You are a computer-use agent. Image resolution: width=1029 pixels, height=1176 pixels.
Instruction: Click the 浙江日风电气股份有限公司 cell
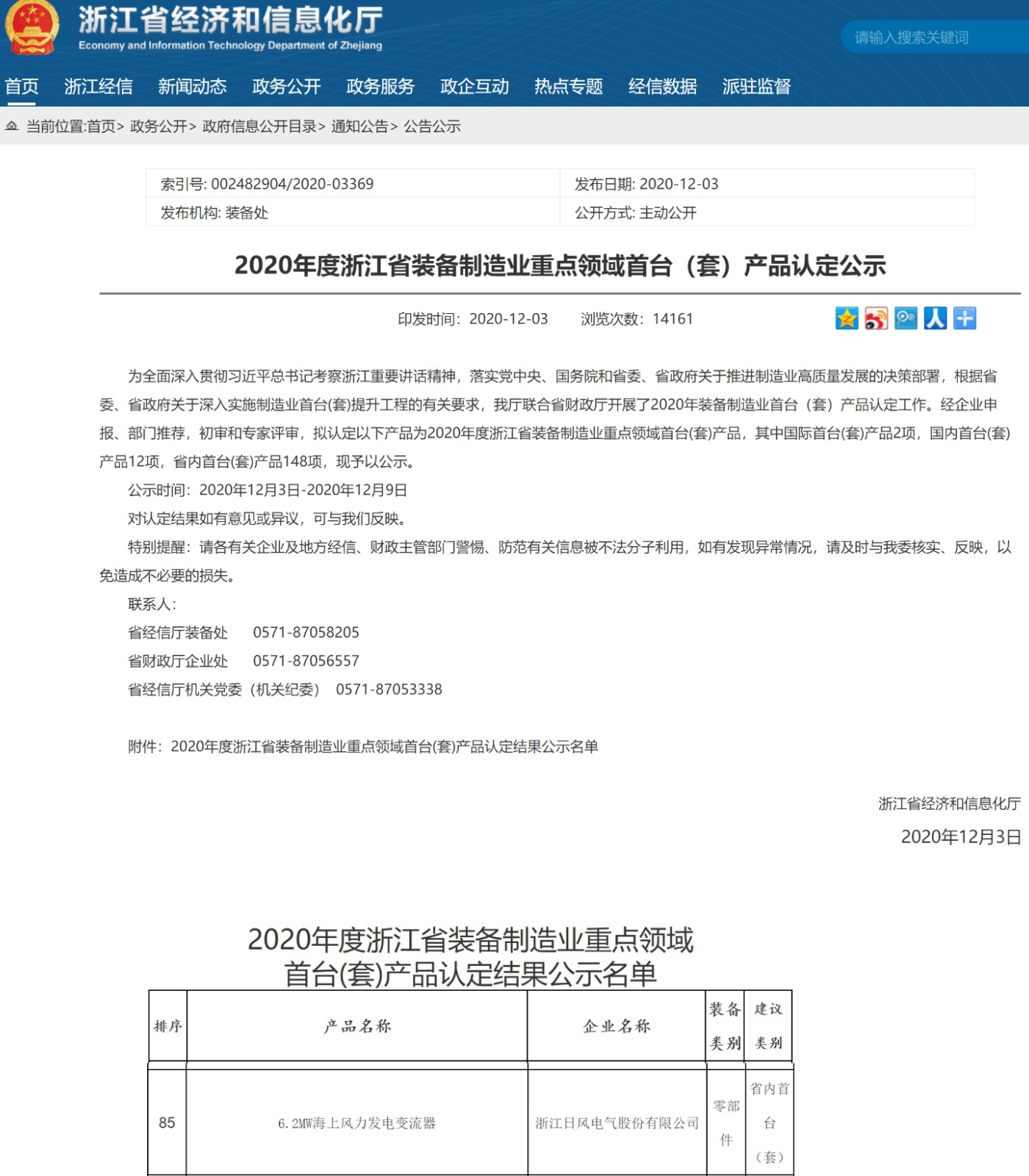click(x=617, y=1123)
